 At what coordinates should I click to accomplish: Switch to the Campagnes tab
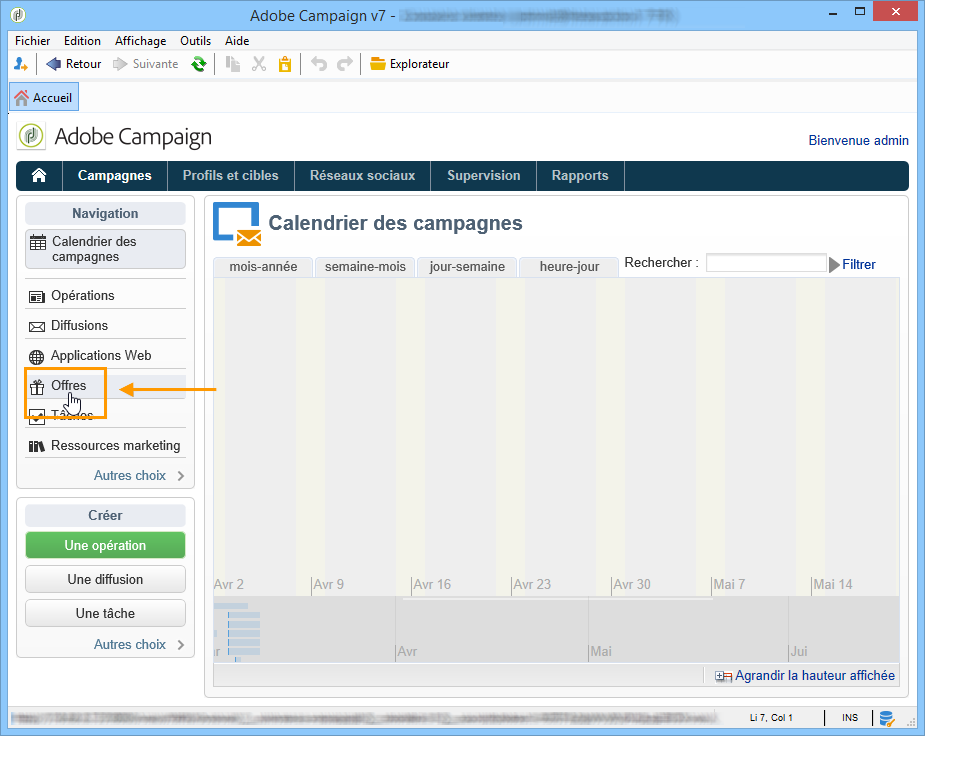pos(114,176)
